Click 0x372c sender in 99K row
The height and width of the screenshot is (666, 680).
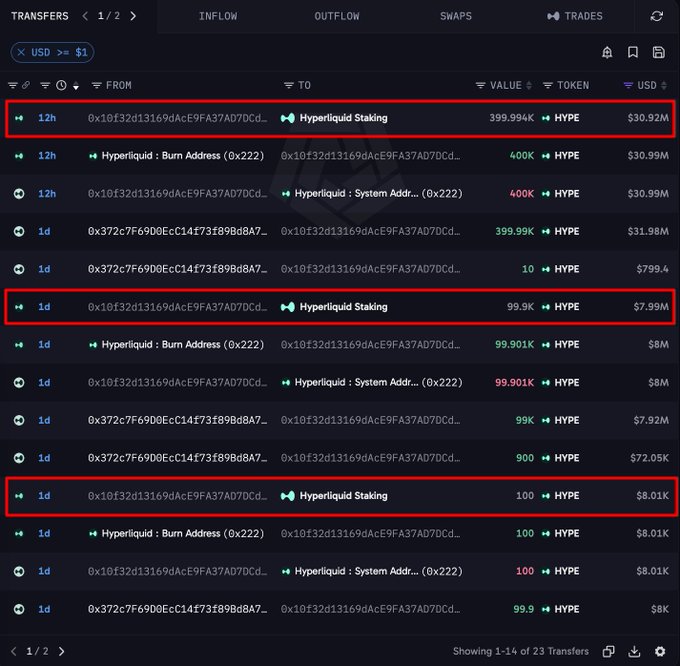[x=177, y=420]
